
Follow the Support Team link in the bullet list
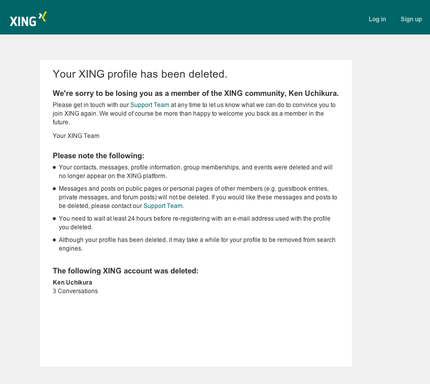163,206
